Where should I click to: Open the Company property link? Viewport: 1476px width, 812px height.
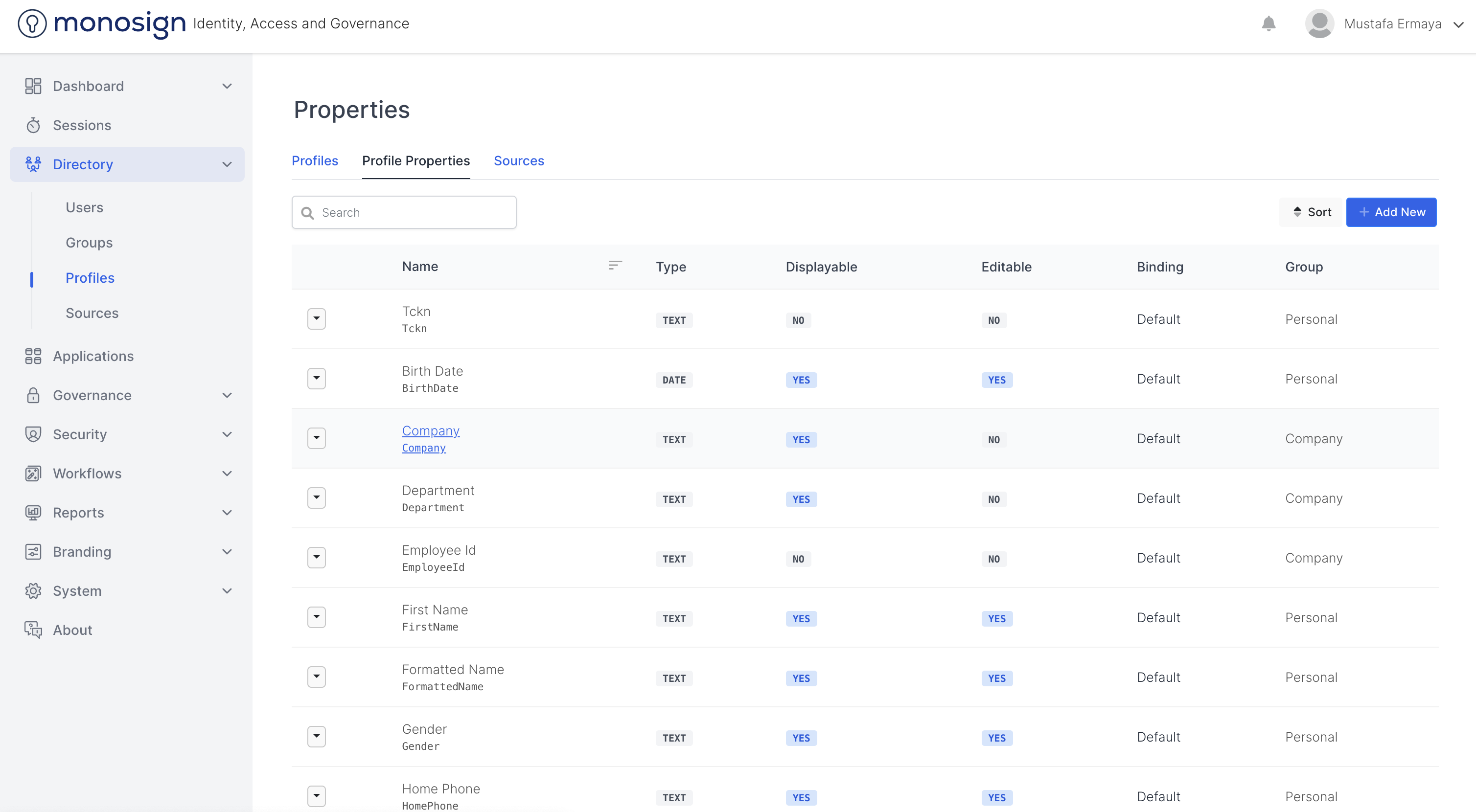(x=430, y=430)
